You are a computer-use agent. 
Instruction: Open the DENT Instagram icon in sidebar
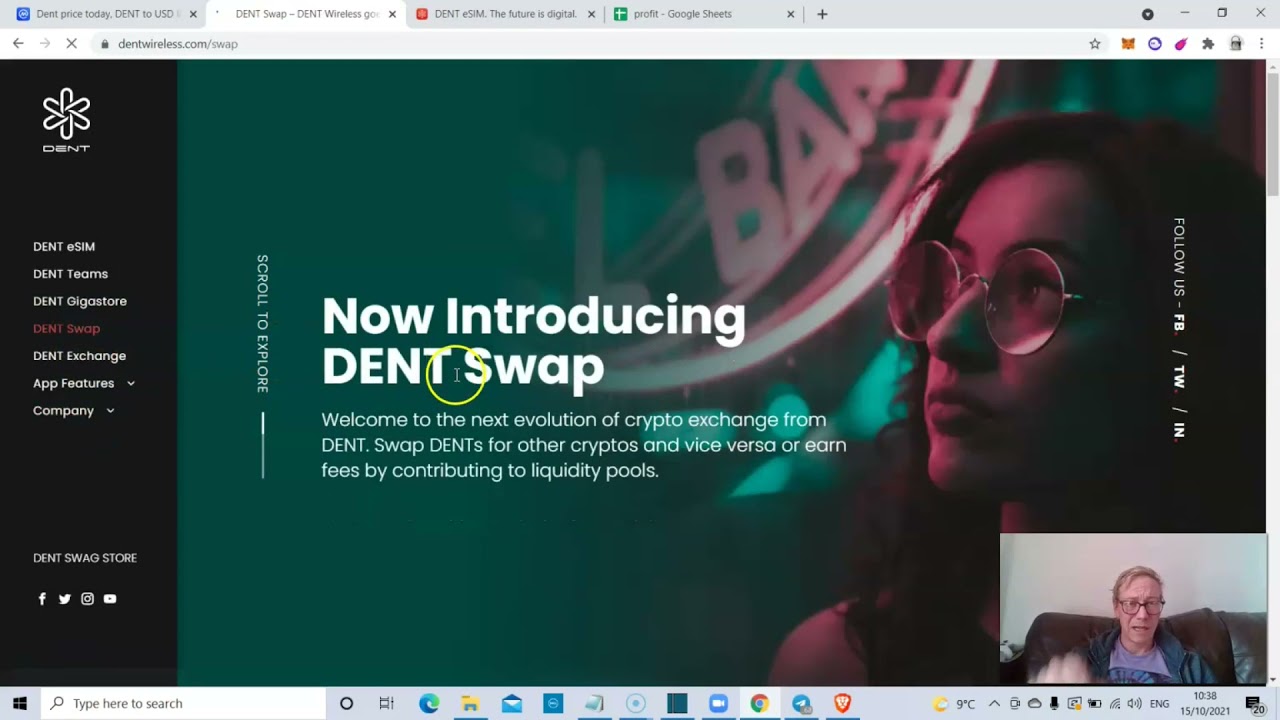click(87, 599)
